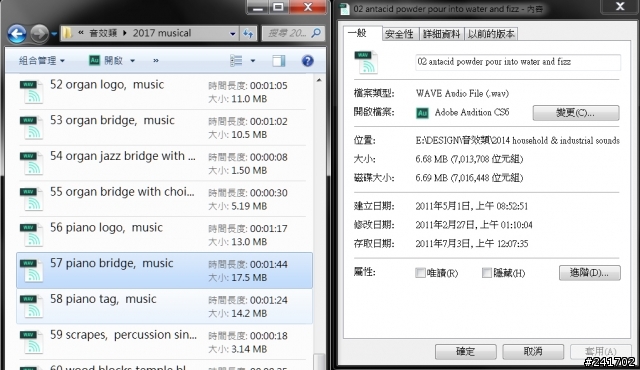Open recent locations arrow beside Forward button
This screenshot has width=640, height=370.
coord(54,34)
